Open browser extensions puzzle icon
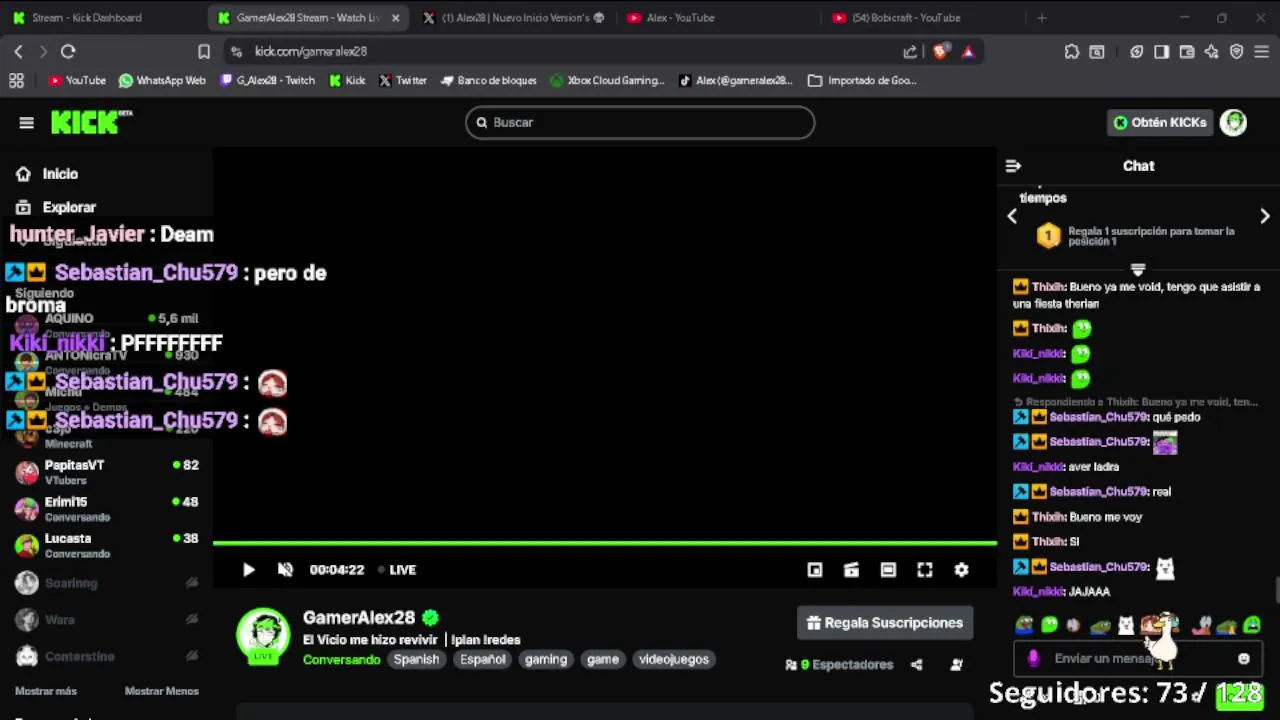The height and width of the screenshot is (720, 1280). click(x=1072, y=51)
